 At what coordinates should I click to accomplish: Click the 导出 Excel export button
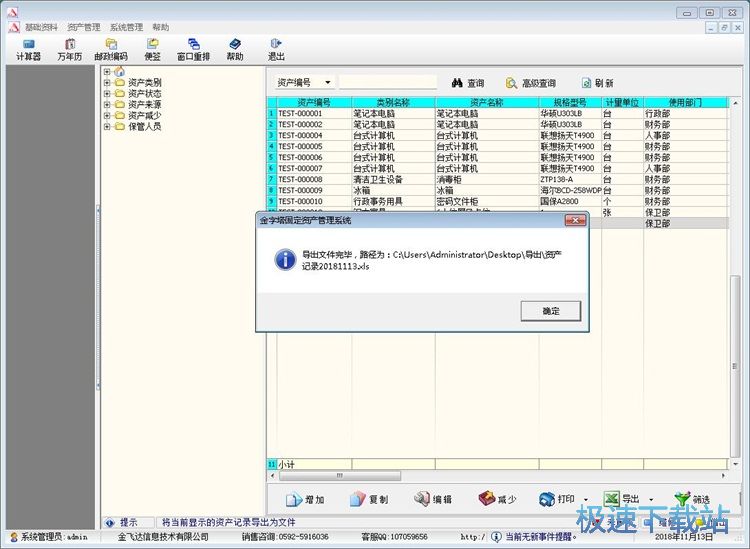click(x=621, y=499)
